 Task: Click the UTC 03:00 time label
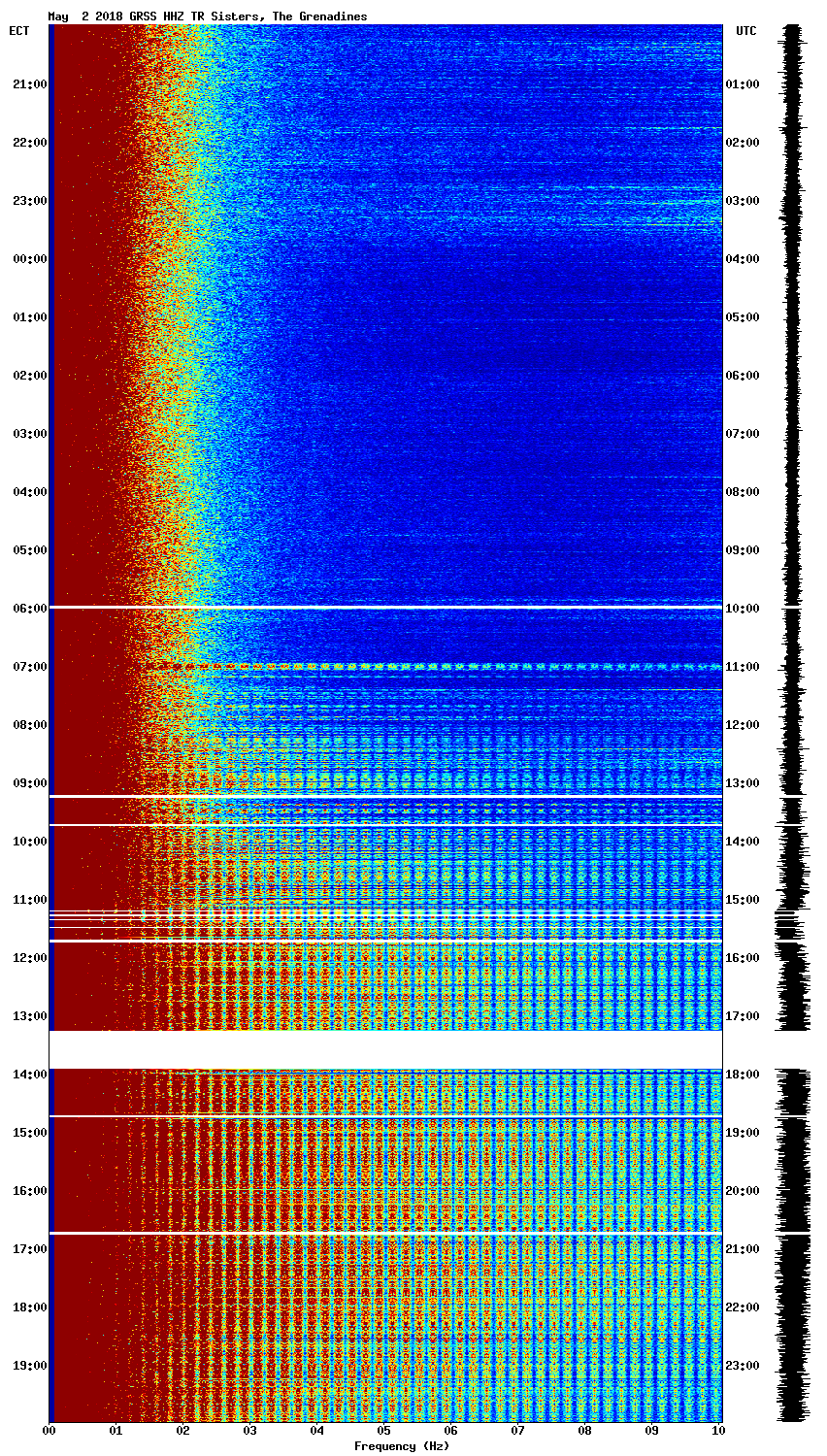tap(743, 201)
